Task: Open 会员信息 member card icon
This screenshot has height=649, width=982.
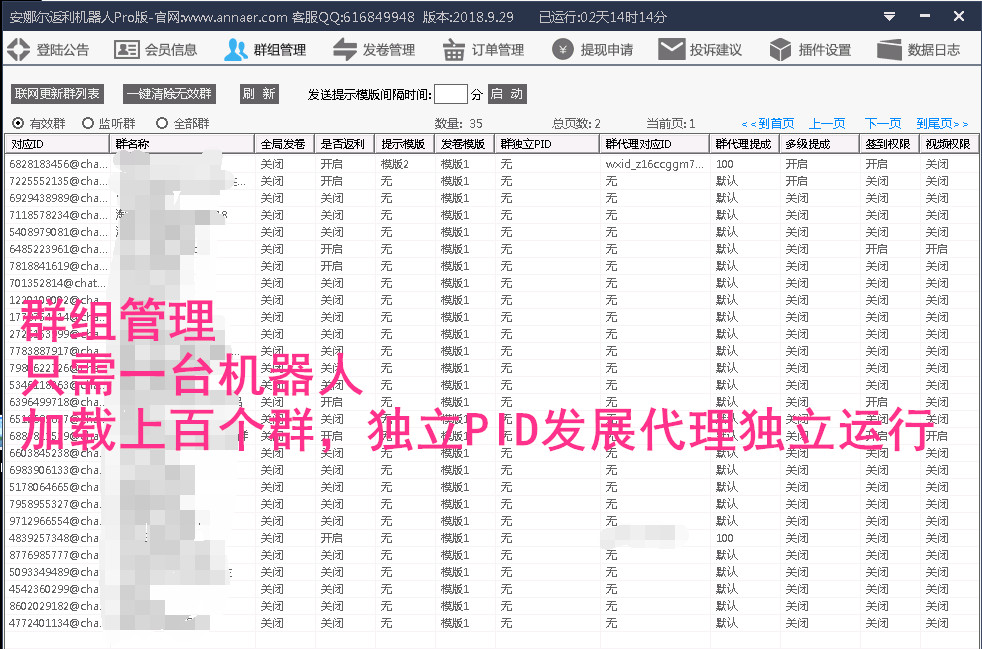Action: click(127, 49)
